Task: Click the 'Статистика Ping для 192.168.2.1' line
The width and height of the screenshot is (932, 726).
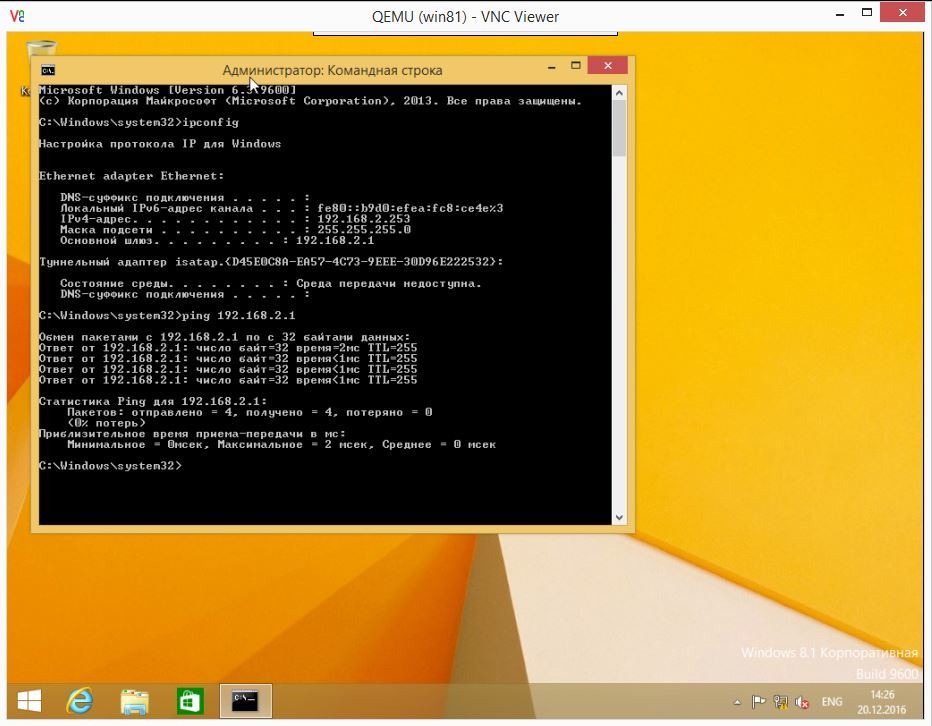Action: point(153,401)
